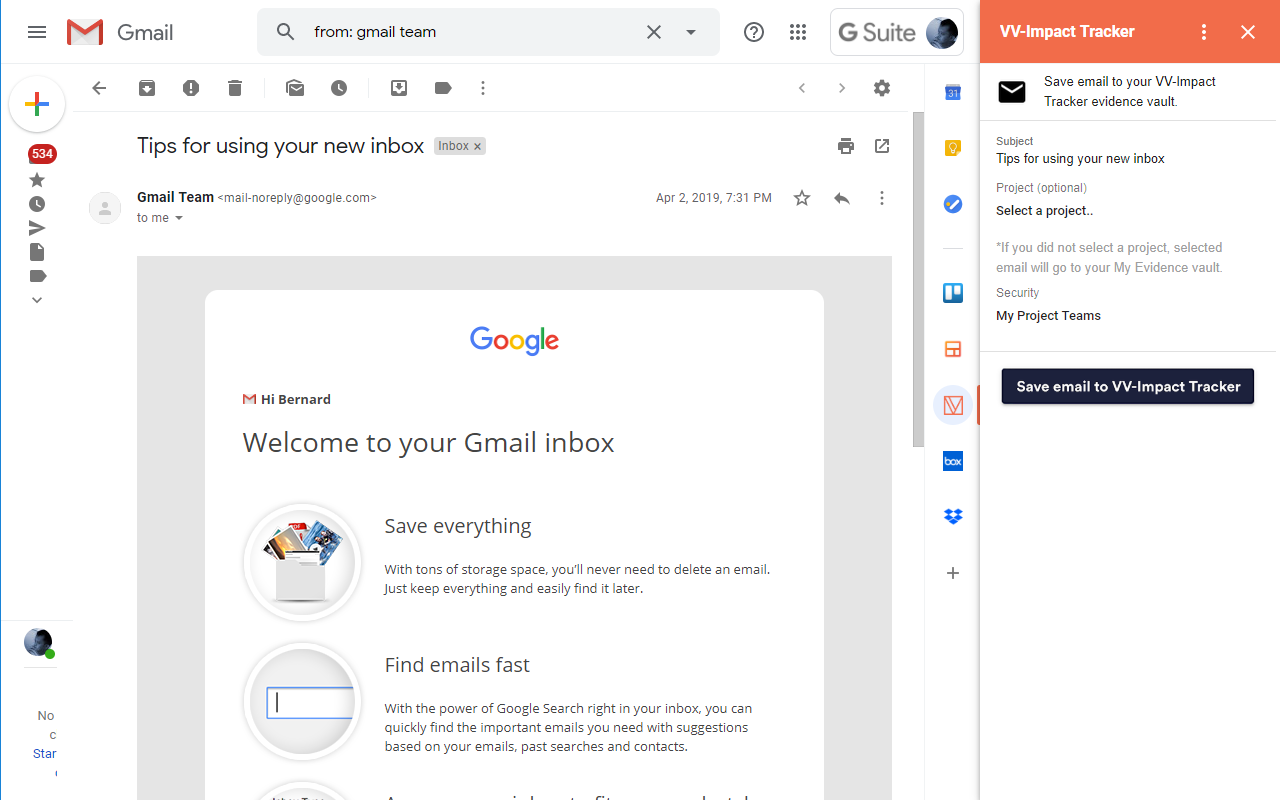
Task: Open the Box add-on
Action: point(953,461)
